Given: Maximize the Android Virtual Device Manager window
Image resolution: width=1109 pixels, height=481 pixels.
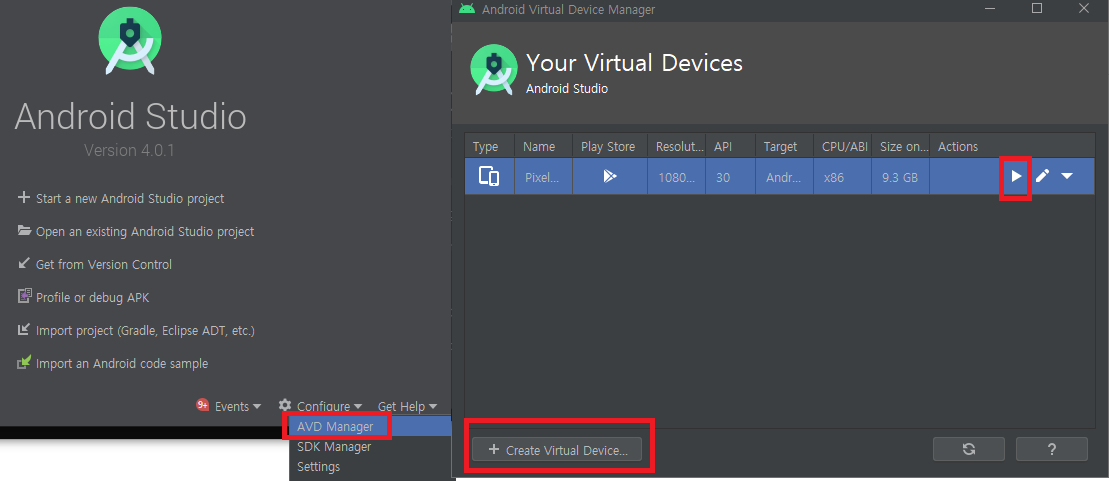Looking at the screenshot, I should pos(1037,8).
